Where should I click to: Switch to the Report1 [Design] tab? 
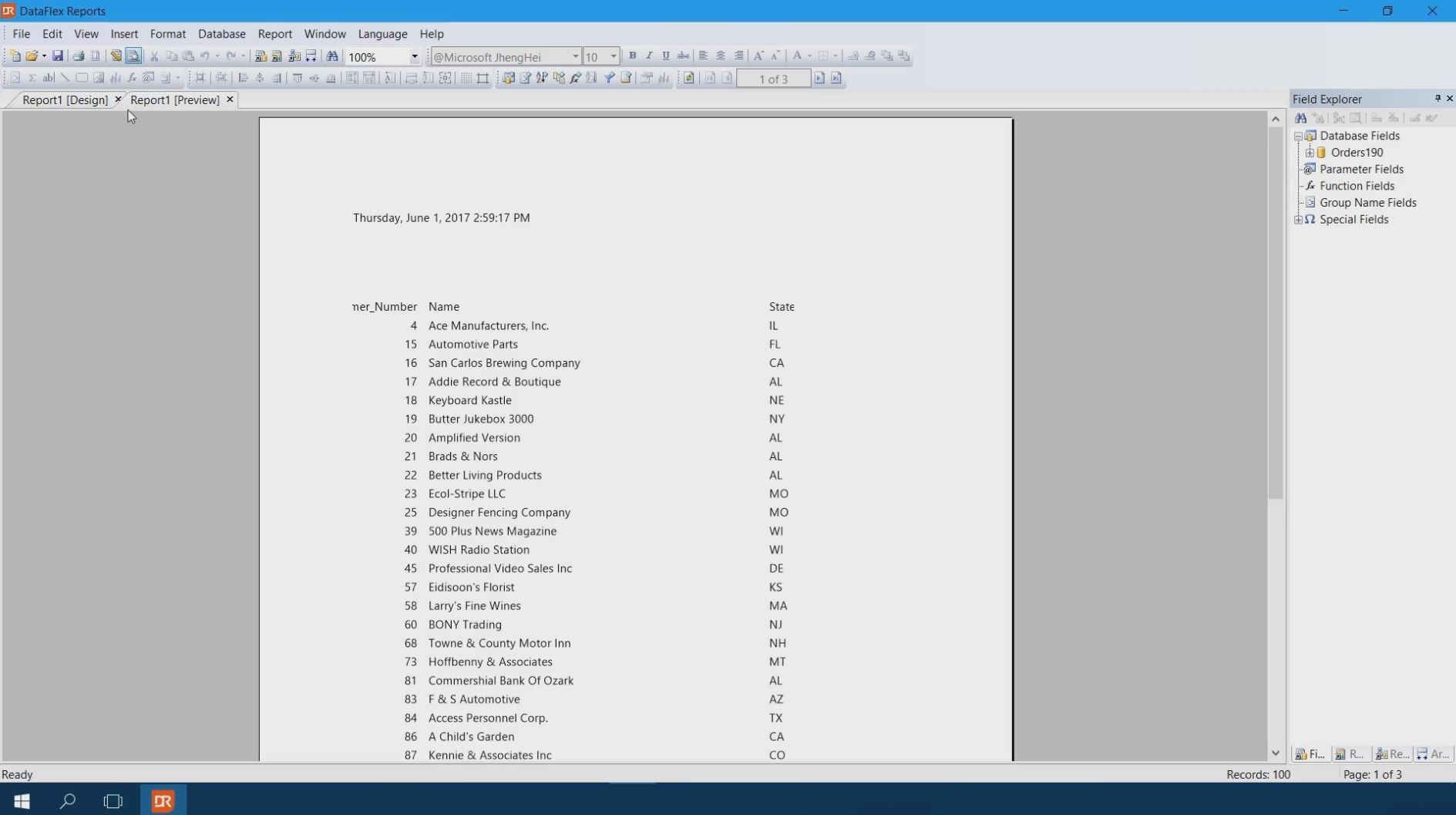click(x=65, y=100)
